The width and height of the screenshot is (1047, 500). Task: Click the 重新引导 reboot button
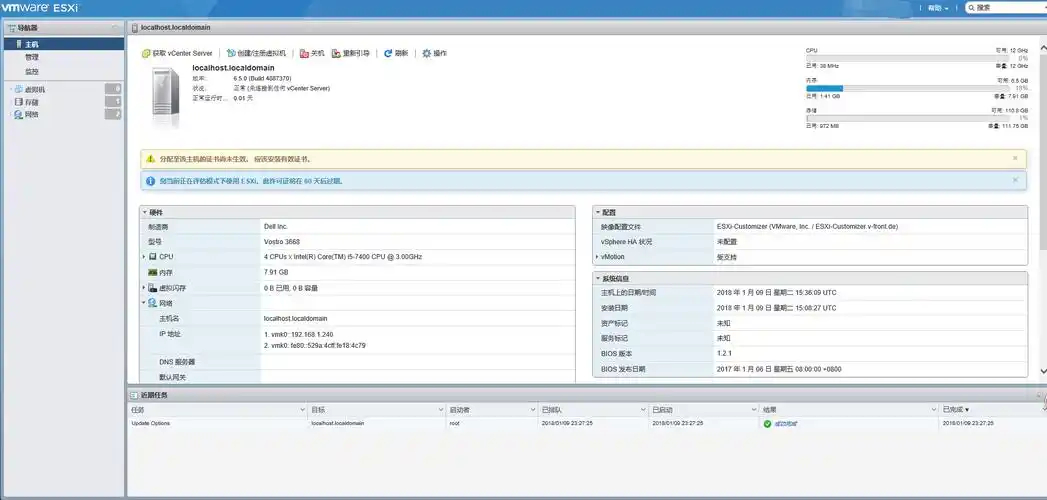coord(351,53)
